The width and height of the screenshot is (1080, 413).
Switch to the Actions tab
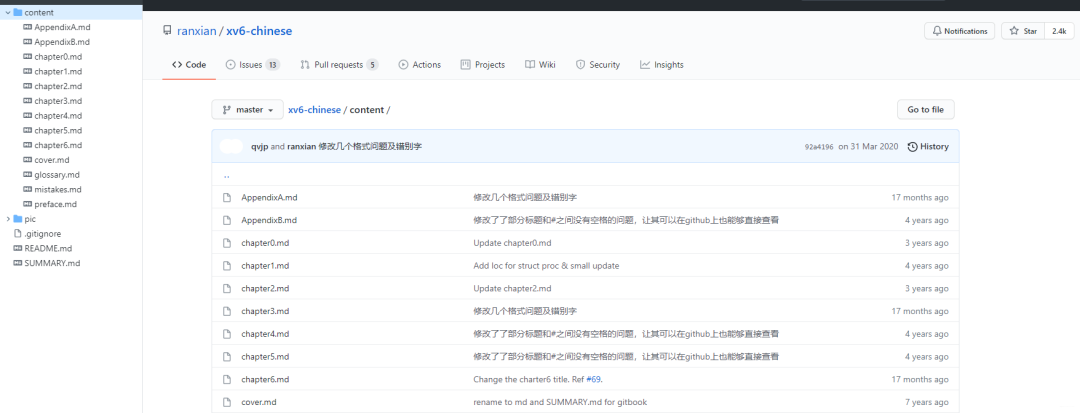point(419,65)
